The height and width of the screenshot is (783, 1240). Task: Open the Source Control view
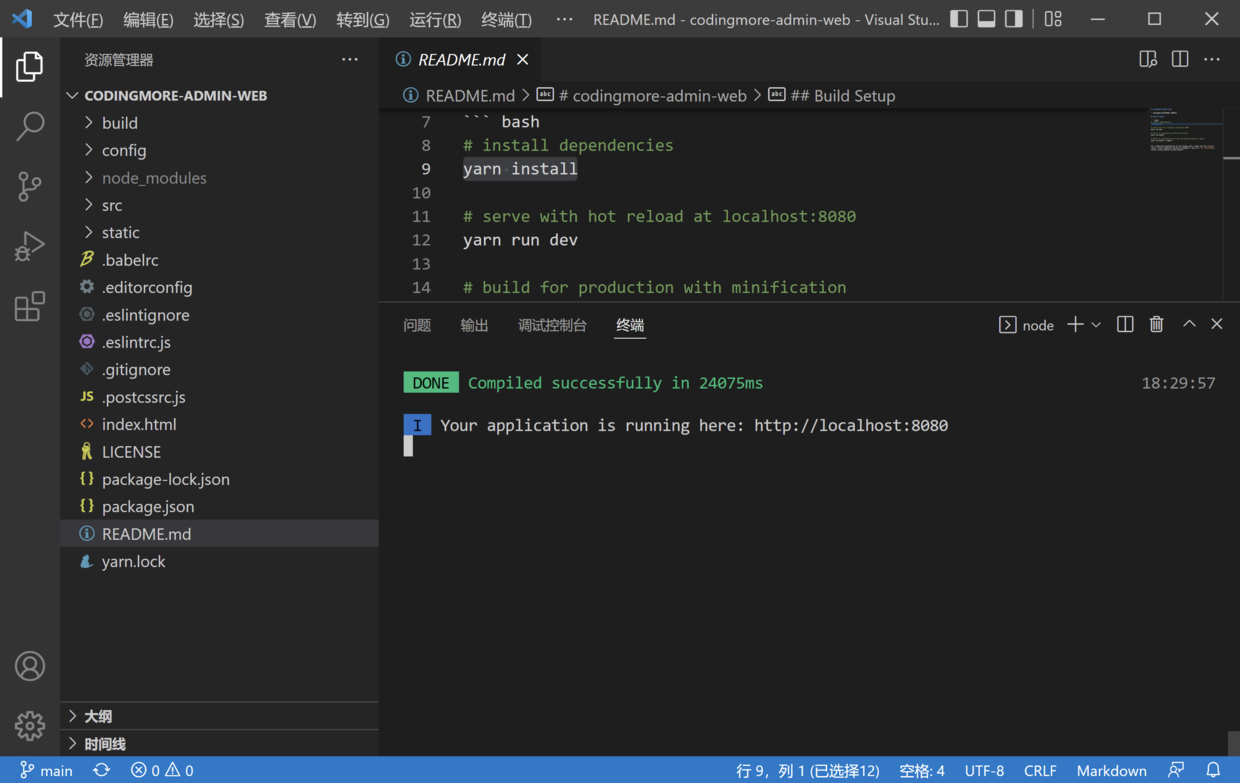(30, 186)
